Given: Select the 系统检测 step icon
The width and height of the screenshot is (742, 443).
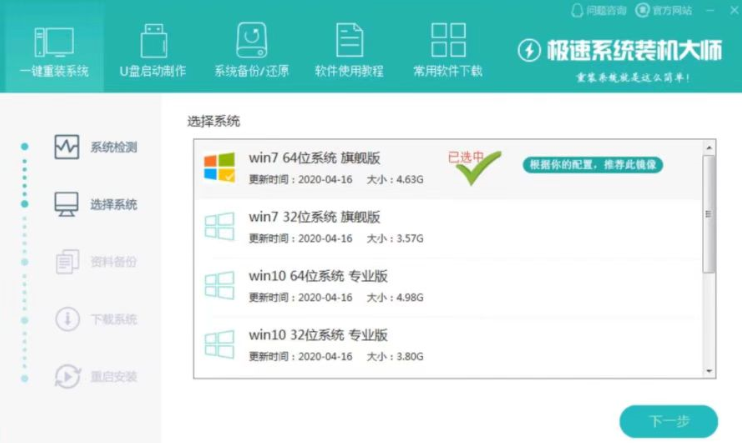Looking at the screenshot, I should click(67, 147).
